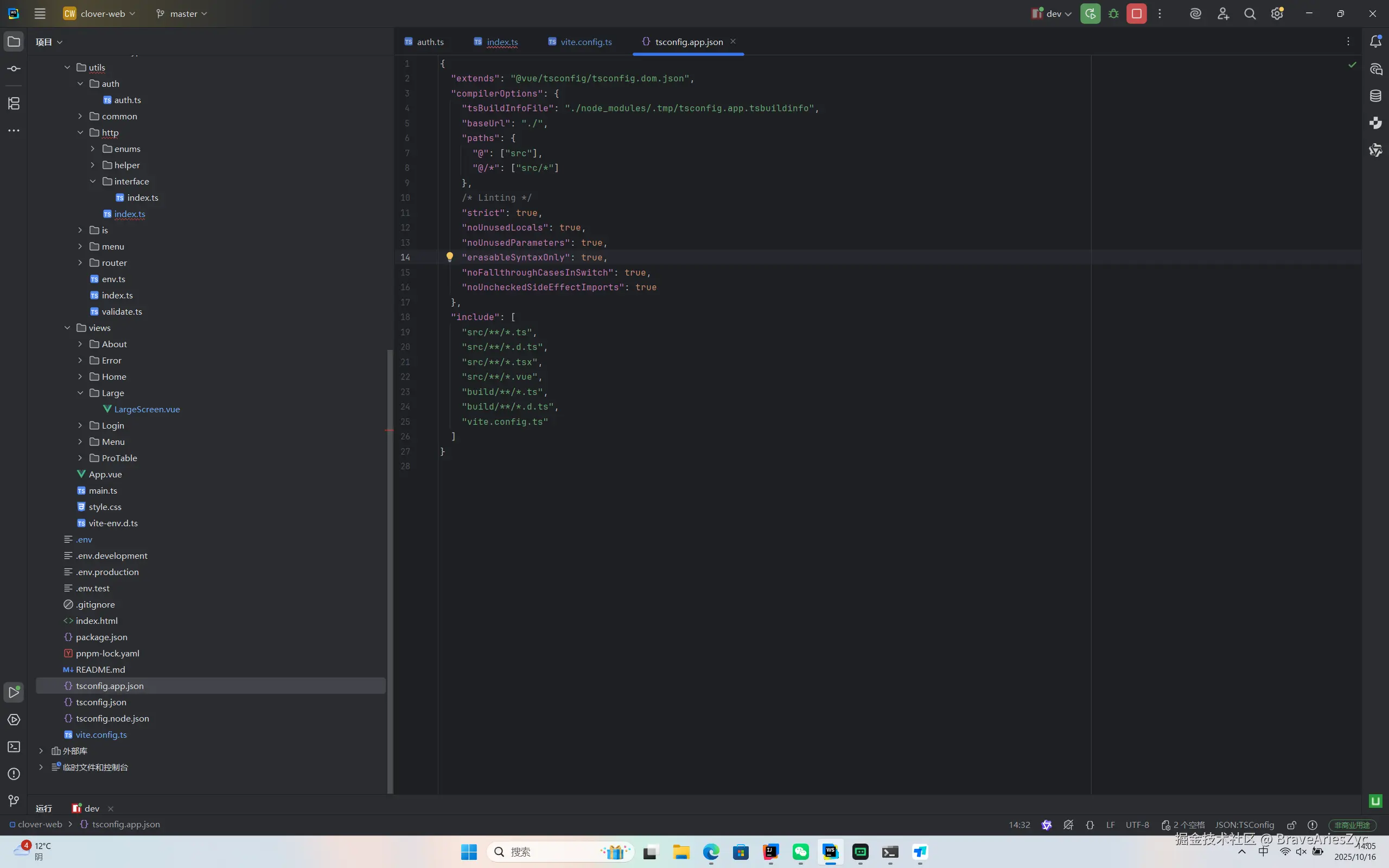This screenshot has height=868, width=1389.
Task: Click the LF line separator status button
Action: [1110, 825]
